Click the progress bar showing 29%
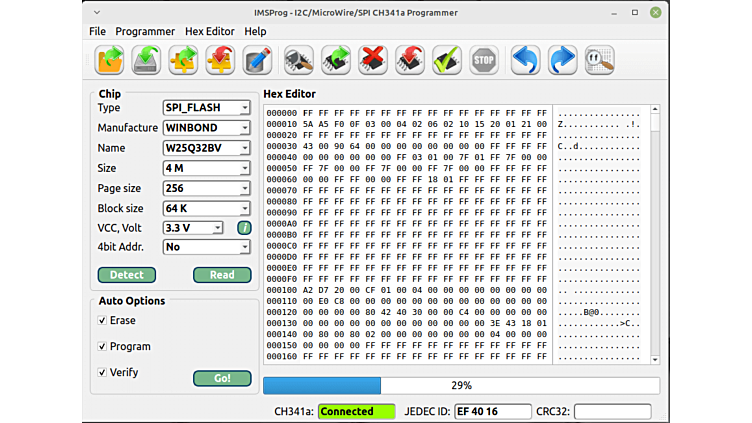Viewport: 752px width, 423px height. pos(461,385)
